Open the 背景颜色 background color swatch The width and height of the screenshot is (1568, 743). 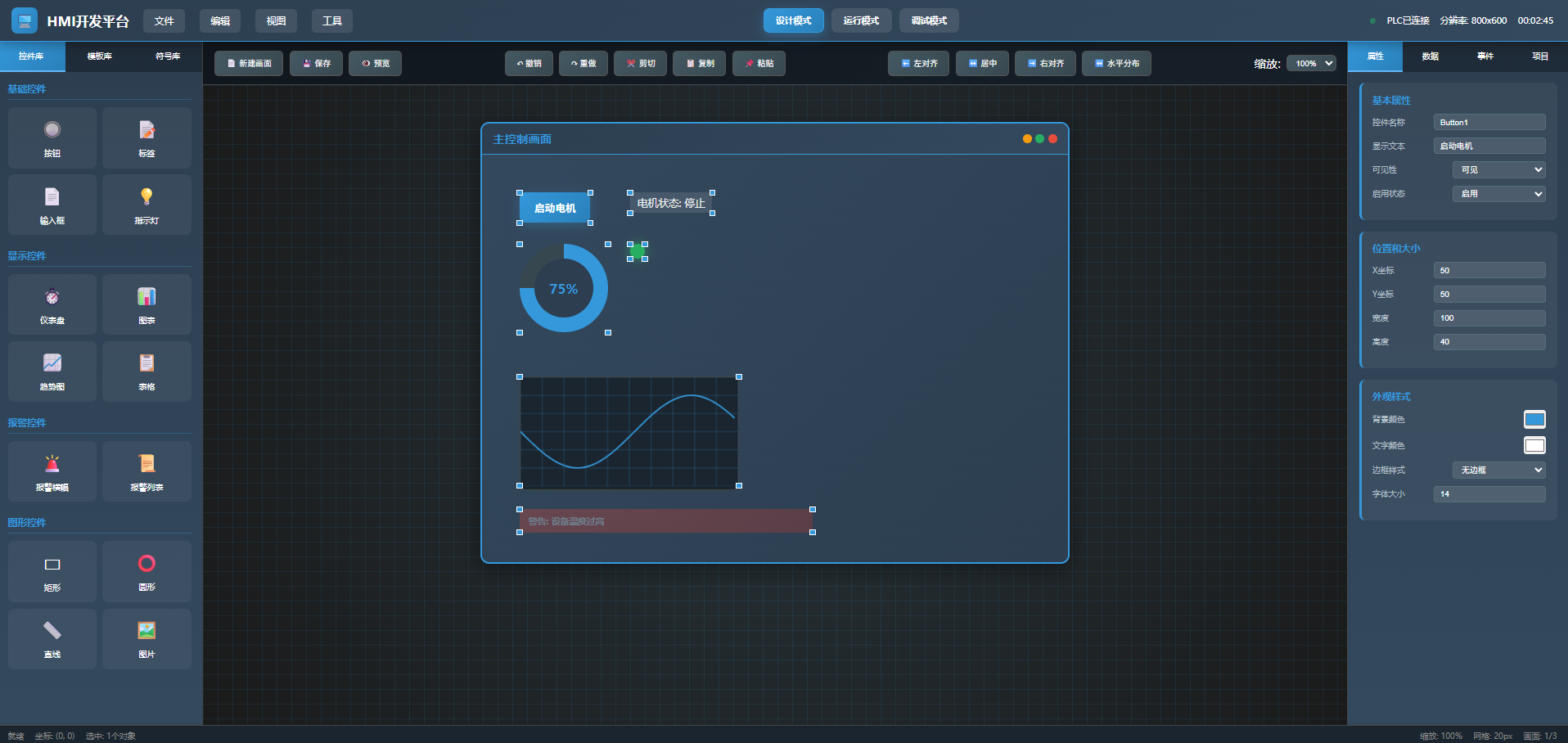(1534, 420)
